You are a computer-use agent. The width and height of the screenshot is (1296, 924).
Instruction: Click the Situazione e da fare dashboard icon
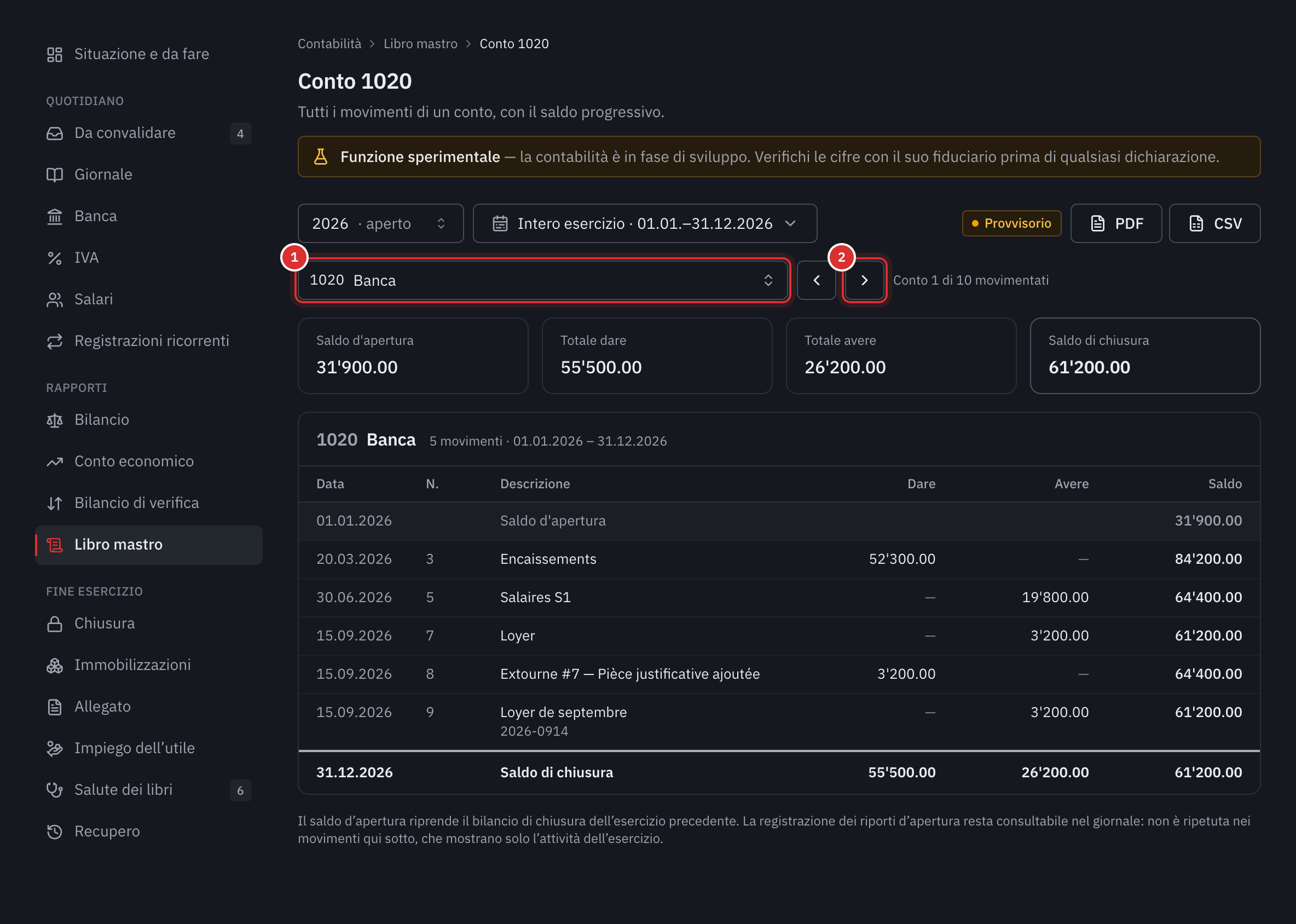pyautogui.click(x=55, y=55)
